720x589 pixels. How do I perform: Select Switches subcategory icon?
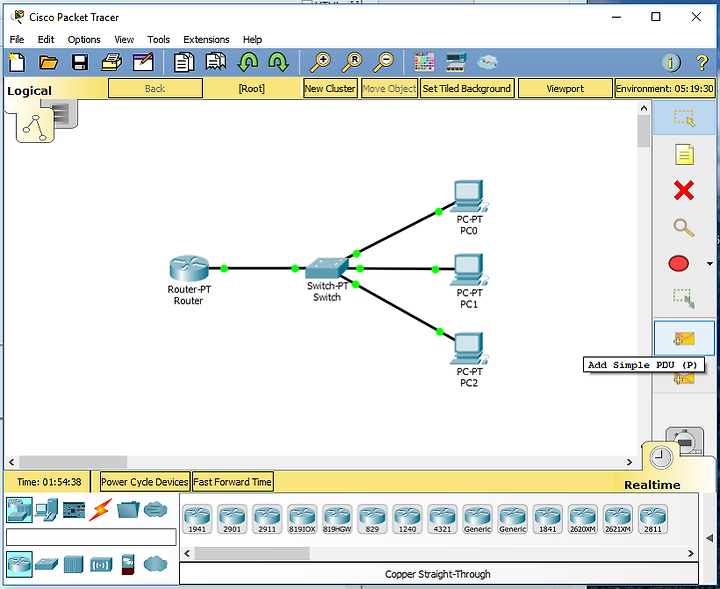[46, 564]
